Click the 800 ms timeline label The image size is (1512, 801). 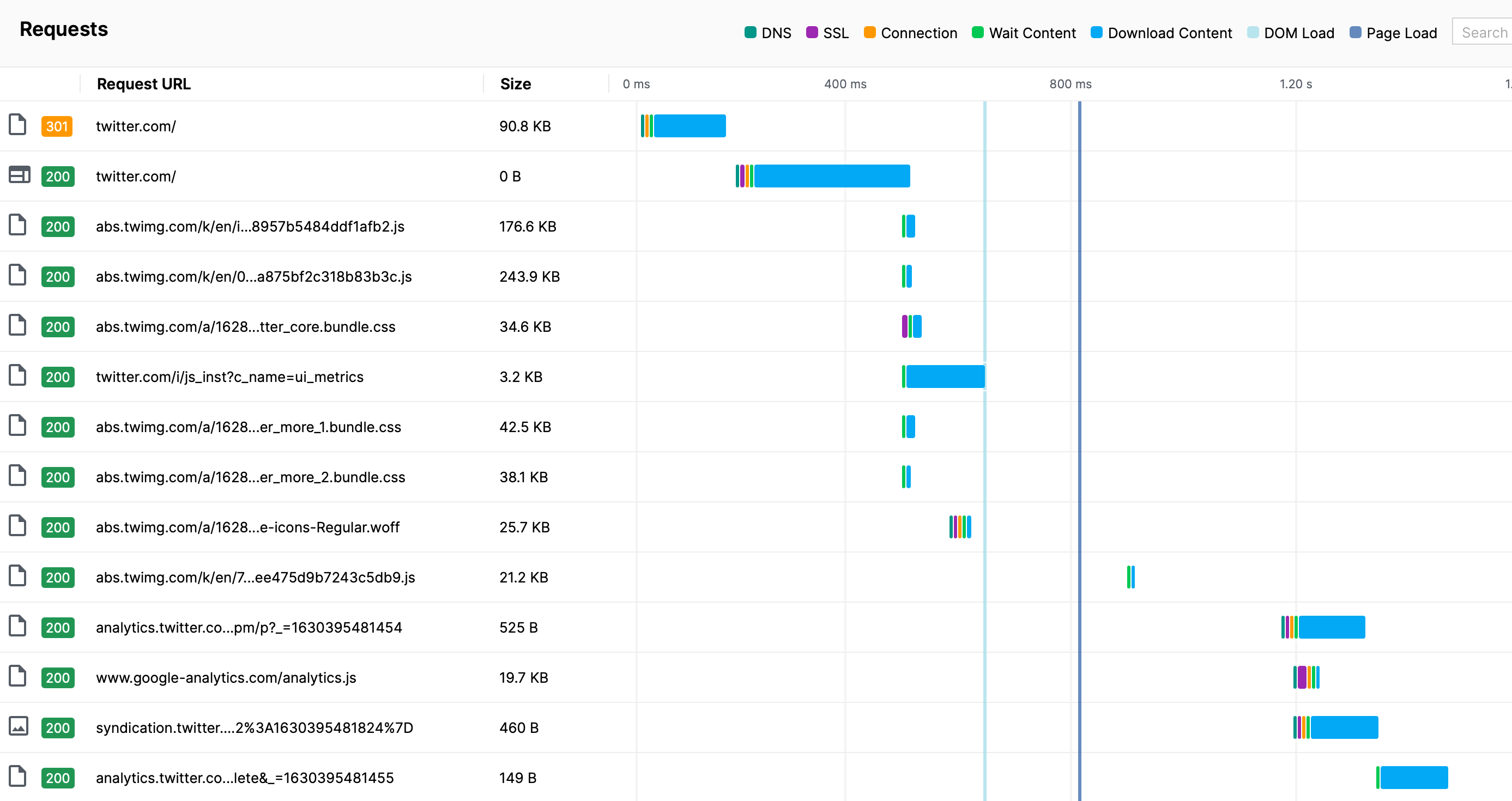click(1071, 84)
